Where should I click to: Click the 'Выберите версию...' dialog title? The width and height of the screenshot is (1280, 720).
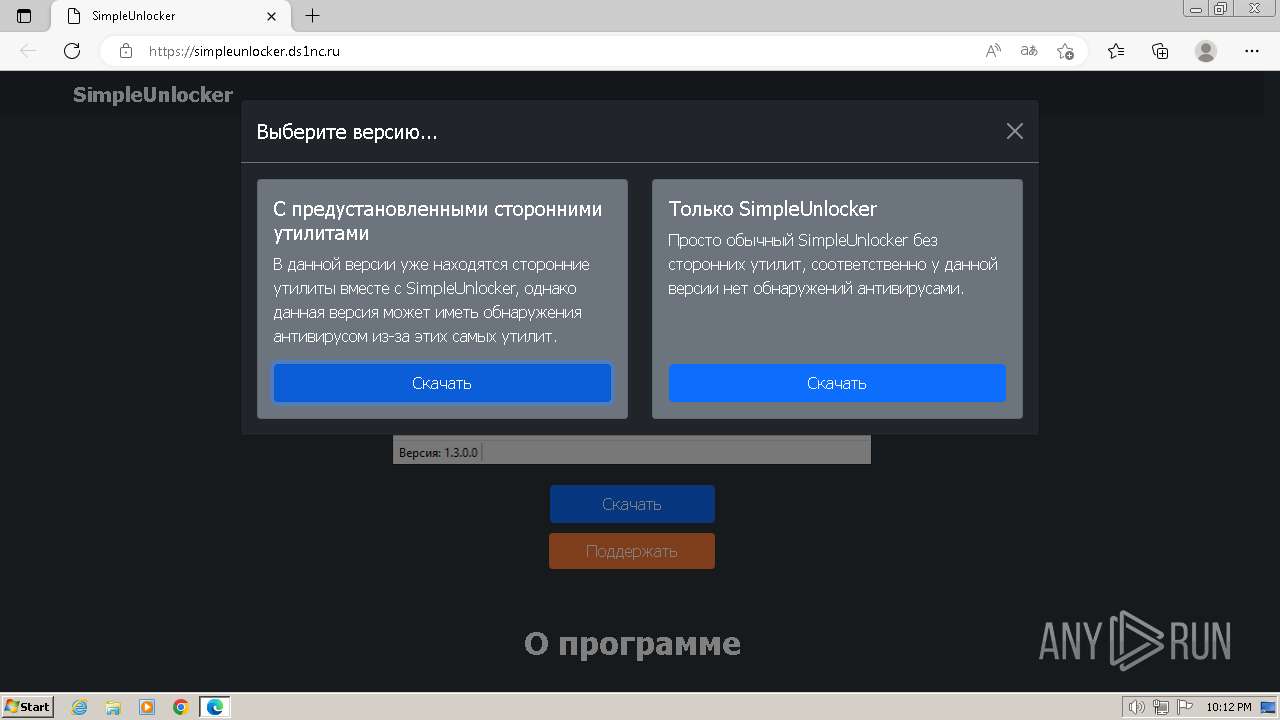click(347, 132)
